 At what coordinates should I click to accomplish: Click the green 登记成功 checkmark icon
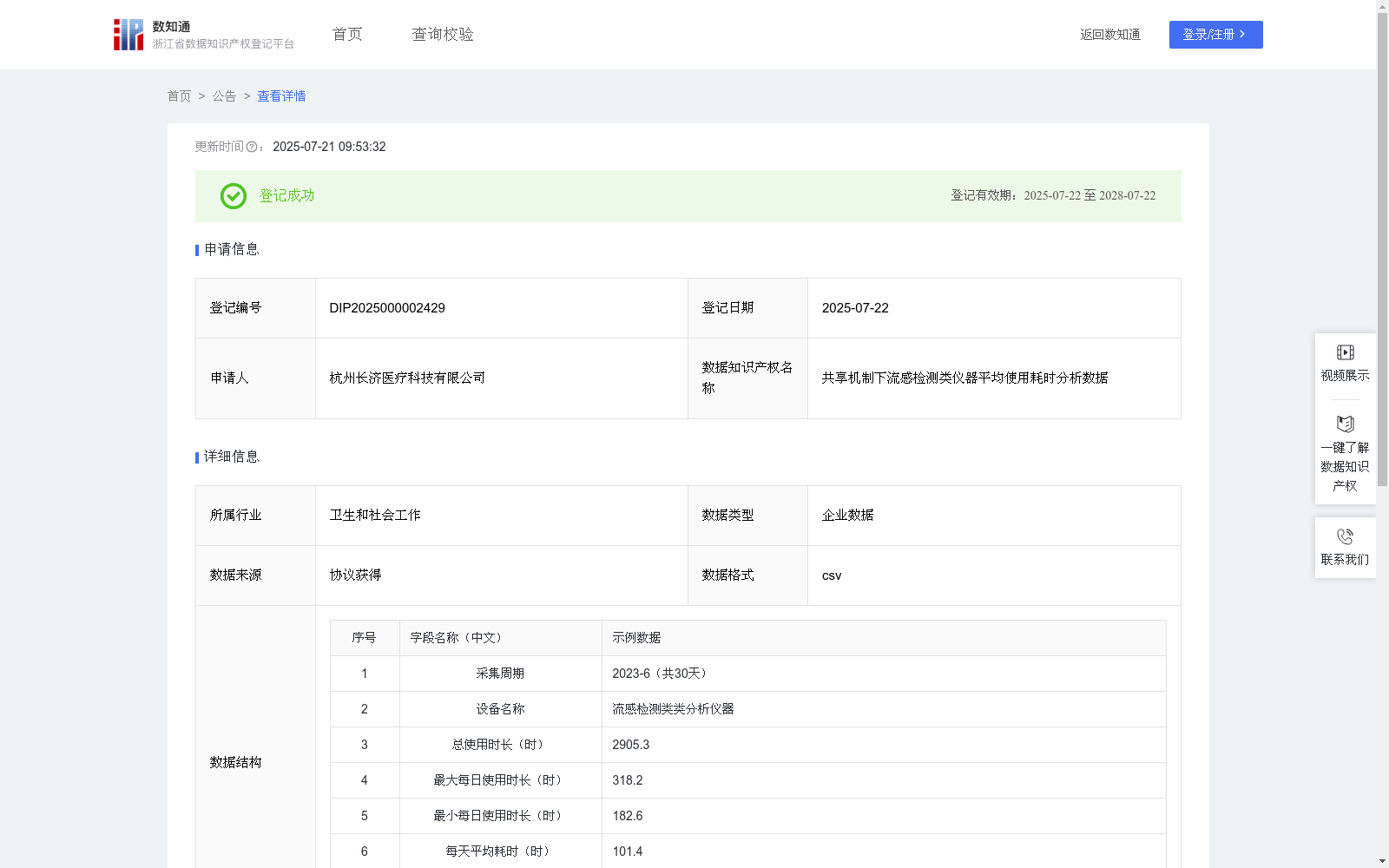[x=233, y=196]
